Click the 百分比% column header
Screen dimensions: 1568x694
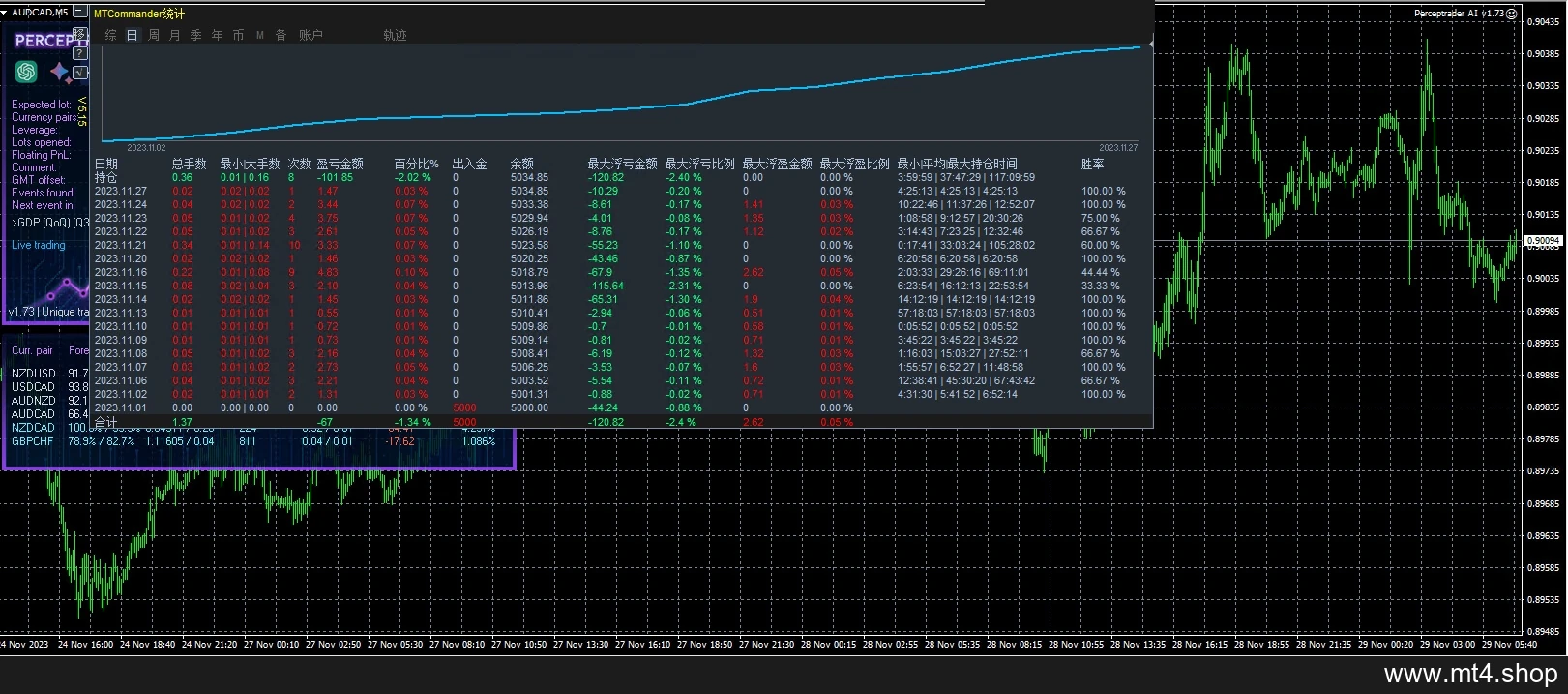[x=417, y=164]
